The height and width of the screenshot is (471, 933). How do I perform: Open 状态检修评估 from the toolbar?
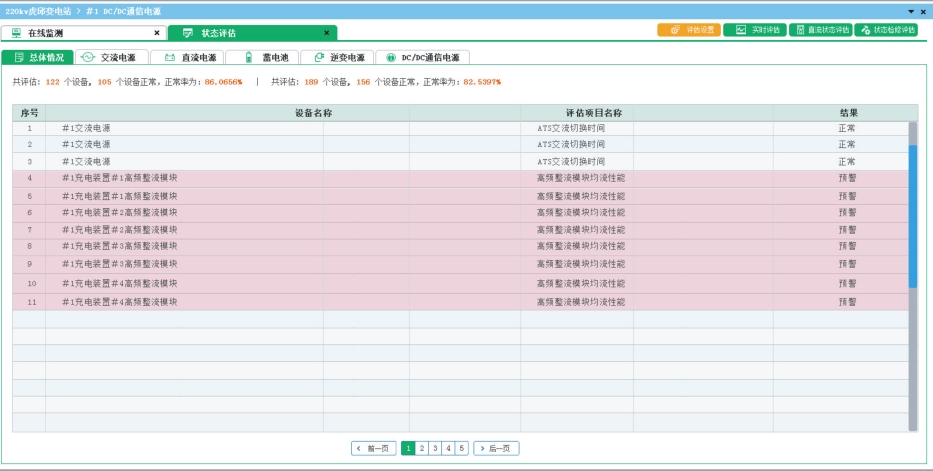tap(886, 30)
